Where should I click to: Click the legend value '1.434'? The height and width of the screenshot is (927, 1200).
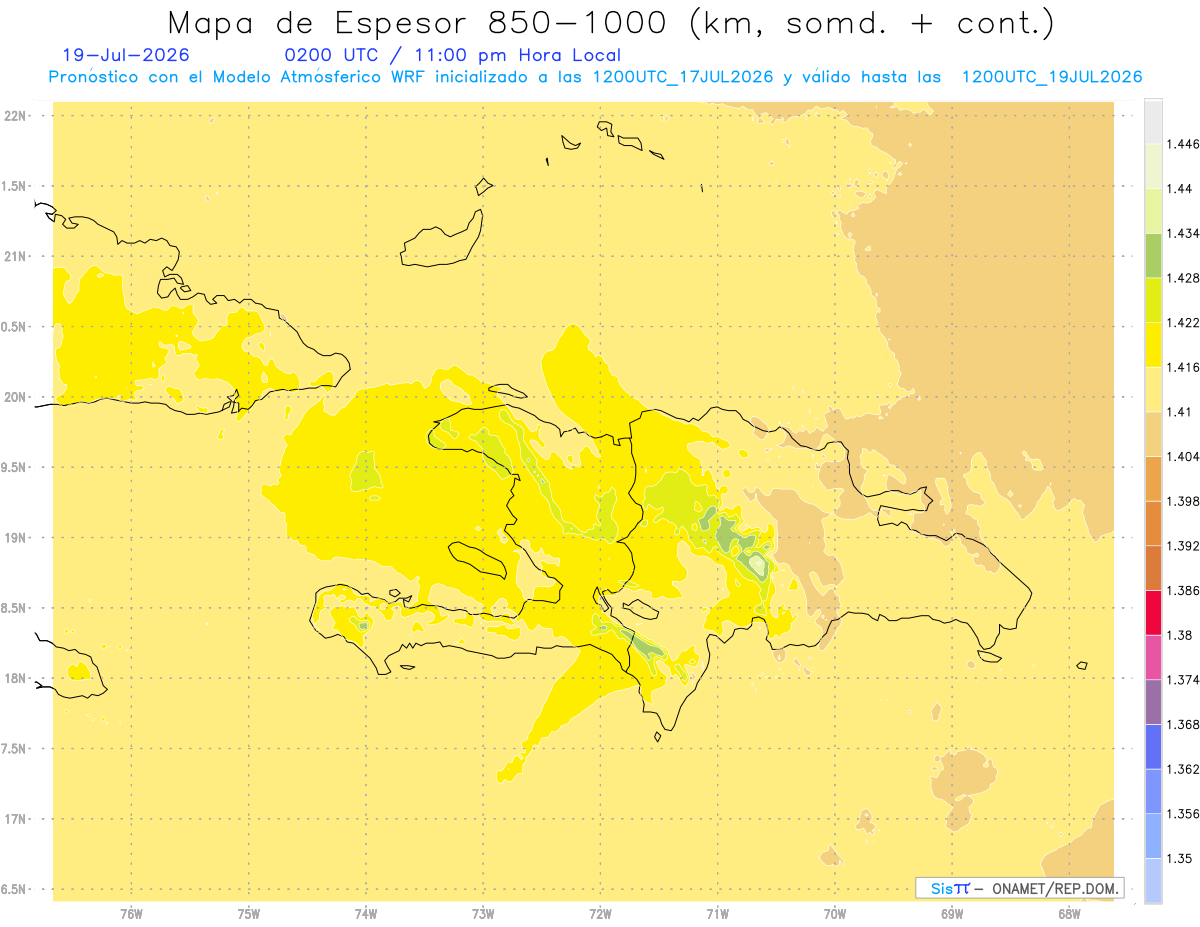(1183, 233)
